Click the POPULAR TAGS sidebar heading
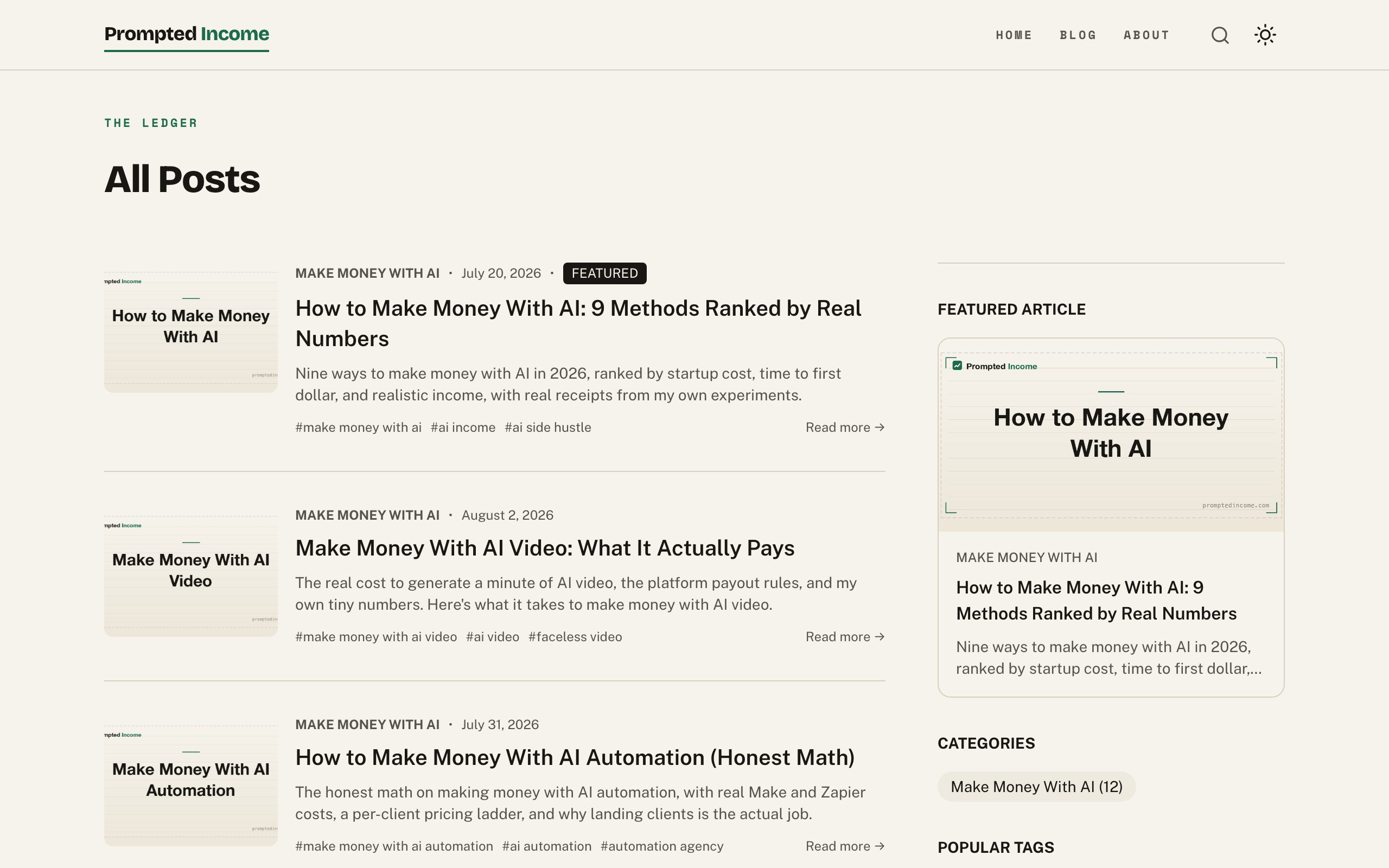 (x=996, y=847)
